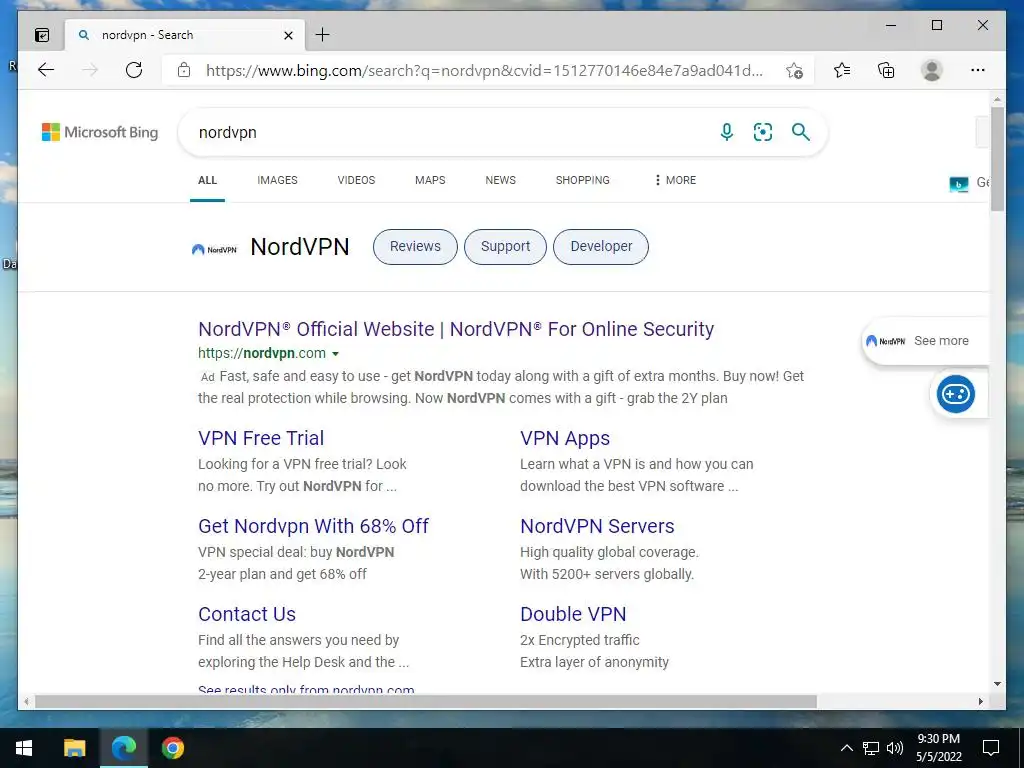The height and width of the screenshot is (768, 1024).
Task: Open the VPN Apps link
Action: pos(565,438)
